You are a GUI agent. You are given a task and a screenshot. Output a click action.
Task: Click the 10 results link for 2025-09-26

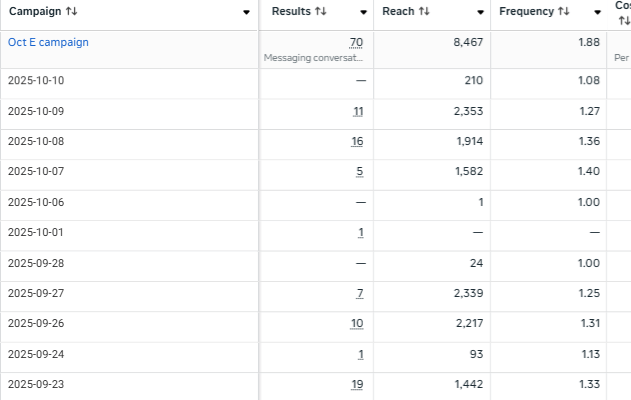coord(357,324)
